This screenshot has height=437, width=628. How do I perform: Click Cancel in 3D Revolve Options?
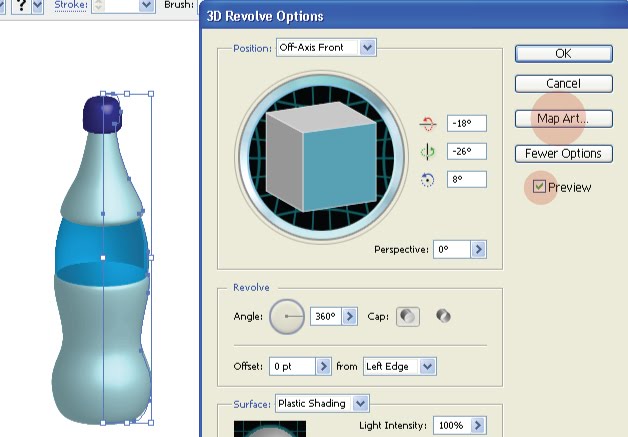(x=564, y=84)
